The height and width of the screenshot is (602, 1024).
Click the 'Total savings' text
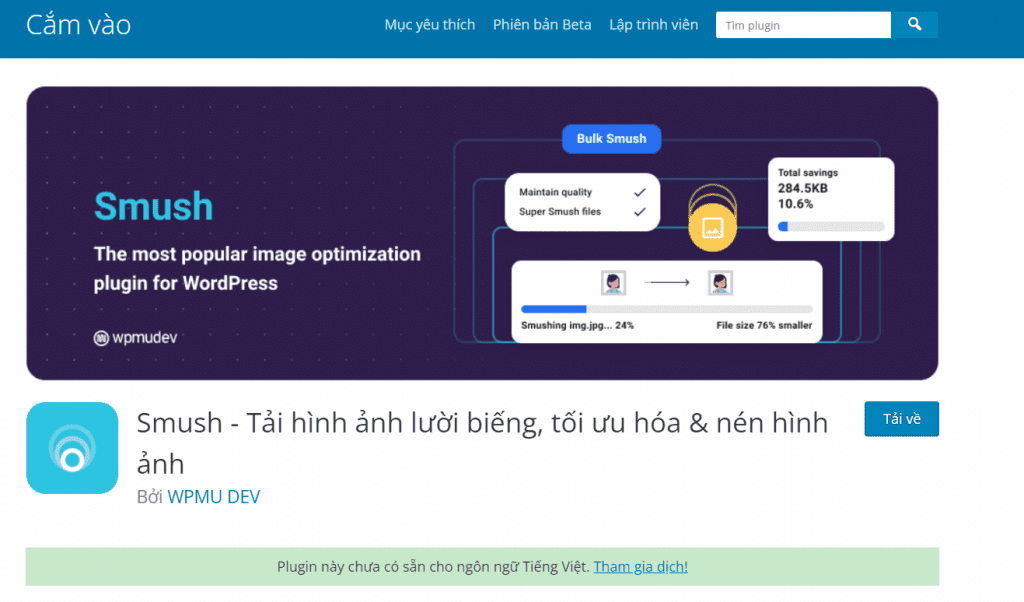click(x=807, y=172)
